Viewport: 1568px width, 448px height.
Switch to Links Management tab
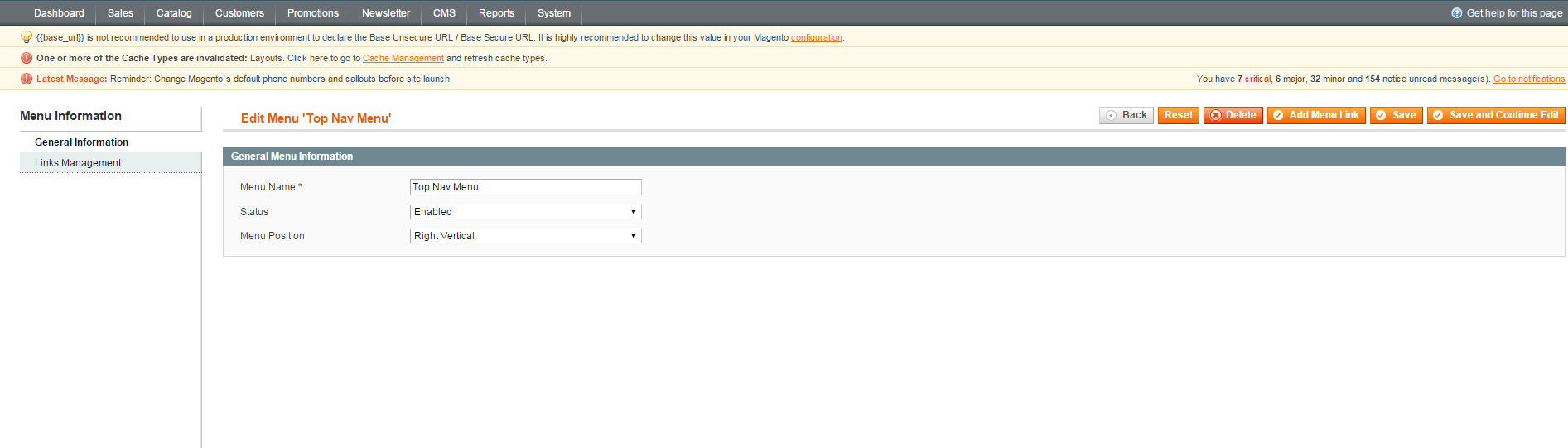(x=78, y=163)
